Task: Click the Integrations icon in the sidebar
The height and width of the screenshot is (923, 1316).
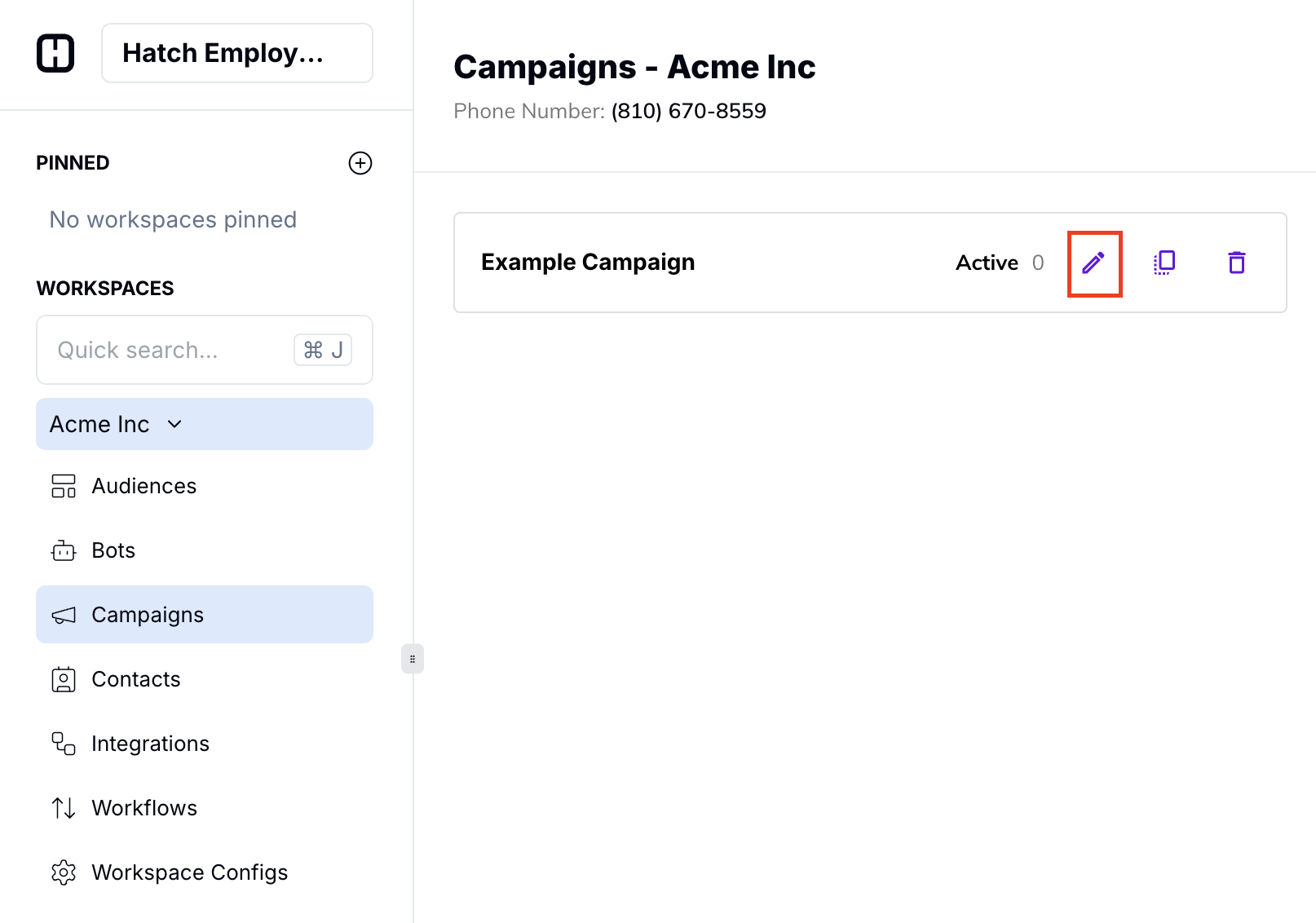Action: click(64, 744)
